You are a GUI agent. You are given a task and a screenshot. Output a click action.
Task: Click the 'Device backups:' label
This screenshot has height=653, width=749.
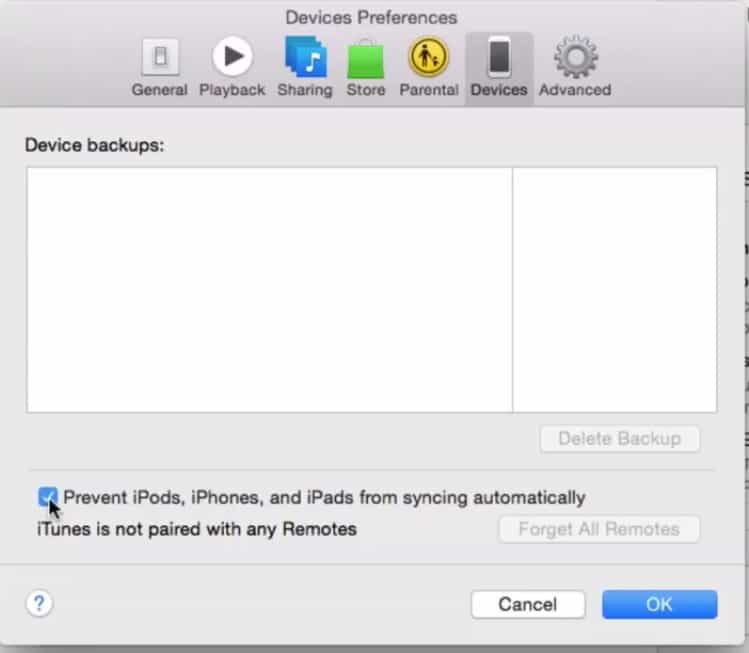[94, 145]
